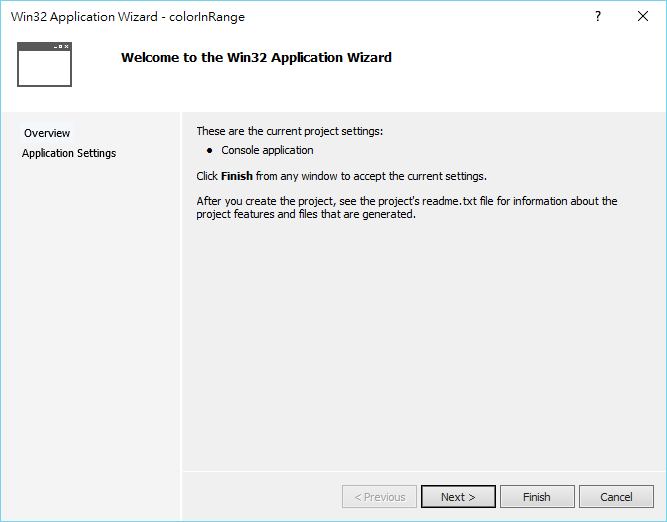Screen dimensions: 667x522
Task: Select the Overview page in sidebar
Action: click(47, 133)
